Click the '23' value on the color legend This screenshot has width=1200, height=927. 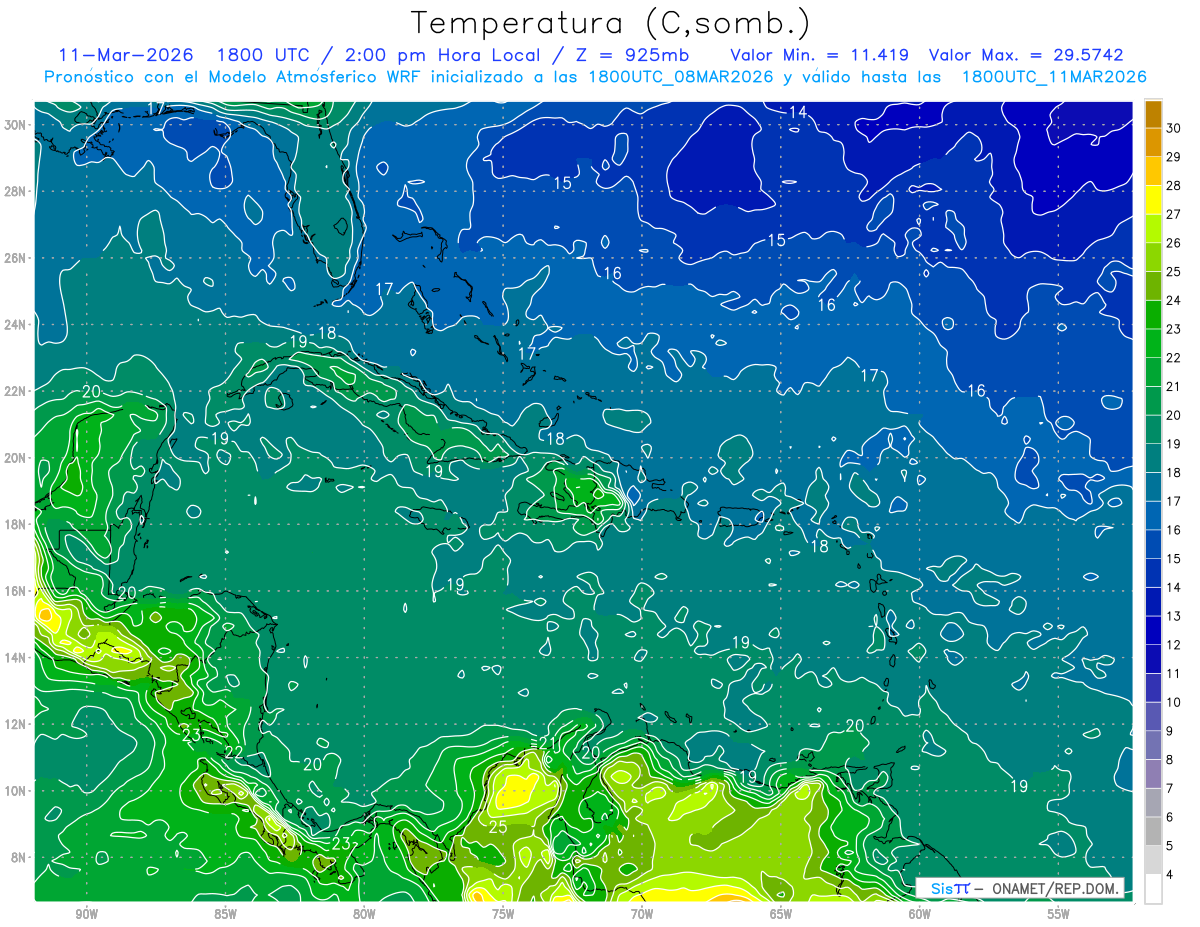click(x=1174, y=329)
